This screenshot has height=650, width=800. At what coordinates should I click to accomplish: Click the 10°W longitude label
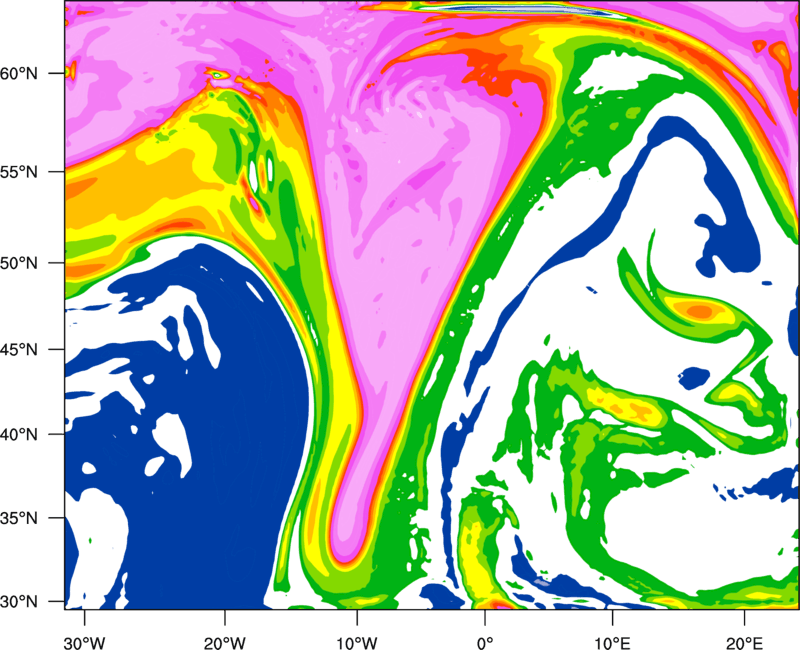click(356, 643)
